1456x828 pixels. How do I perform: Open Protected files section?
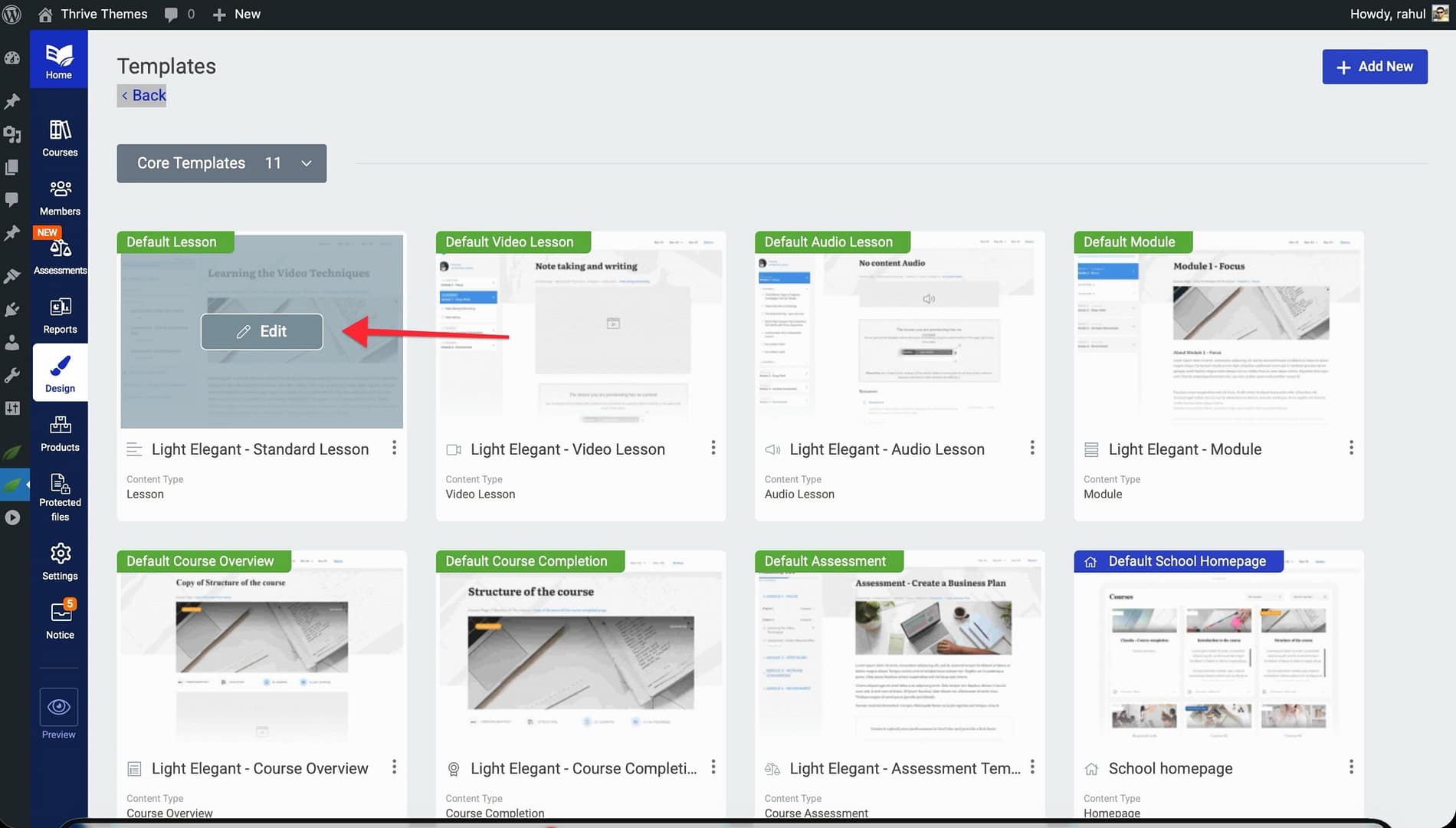point(60,495)
